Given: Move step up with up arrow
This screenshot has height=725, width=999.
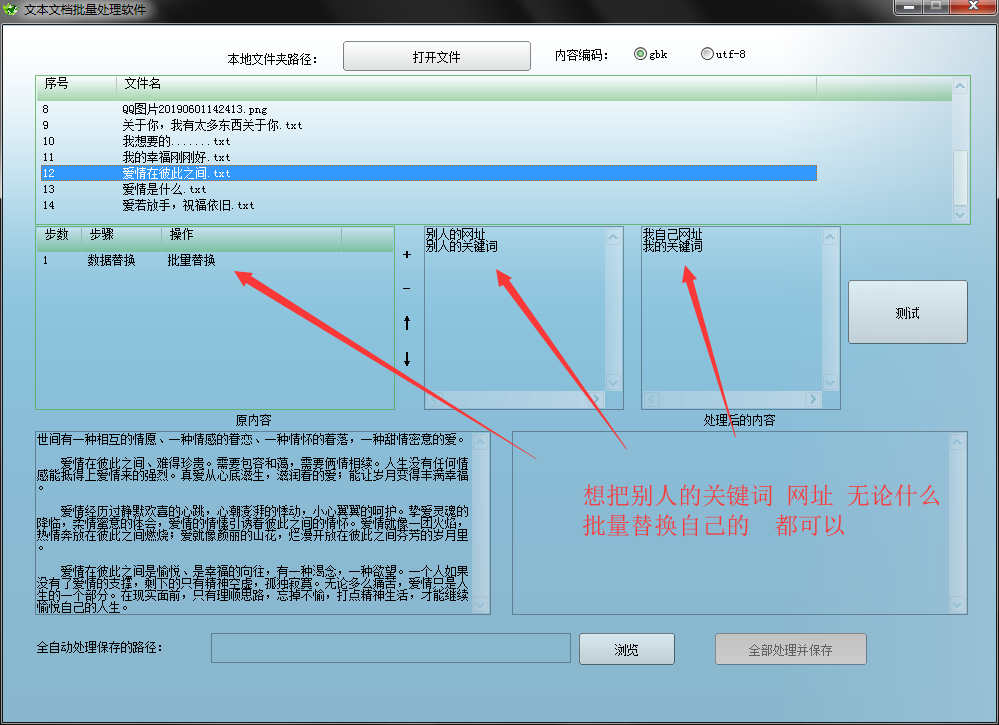Looking at the screenshot, I should 406,323.
